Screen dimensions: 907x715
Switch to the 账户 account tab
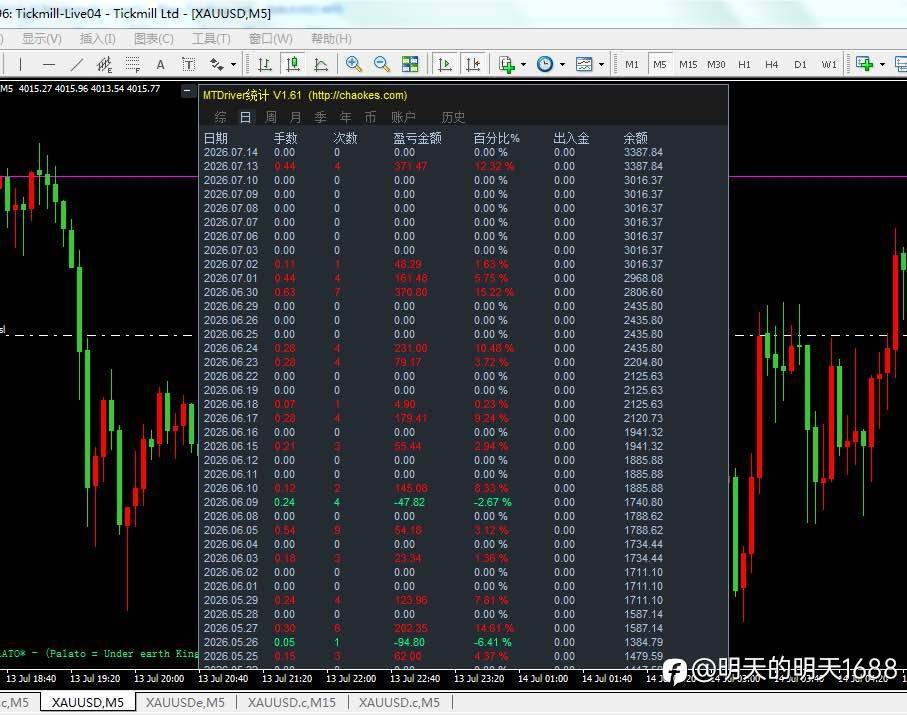point(403,117)
